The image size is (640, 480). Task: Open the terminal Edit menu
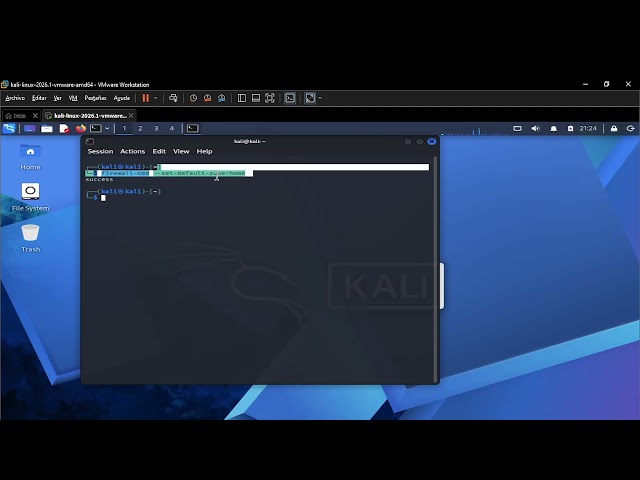point(159,151)
